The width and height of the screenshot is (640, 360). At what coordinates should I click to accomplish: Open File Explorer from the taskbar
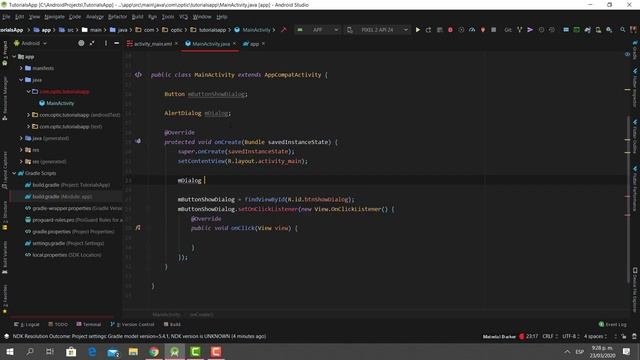coord(133,351)
